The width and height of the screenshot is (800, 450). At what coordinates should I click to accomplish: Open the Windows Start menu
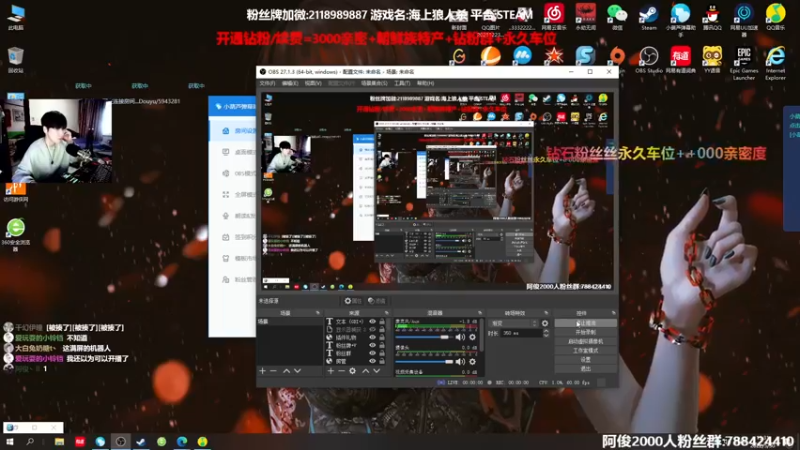coord(9,442)
